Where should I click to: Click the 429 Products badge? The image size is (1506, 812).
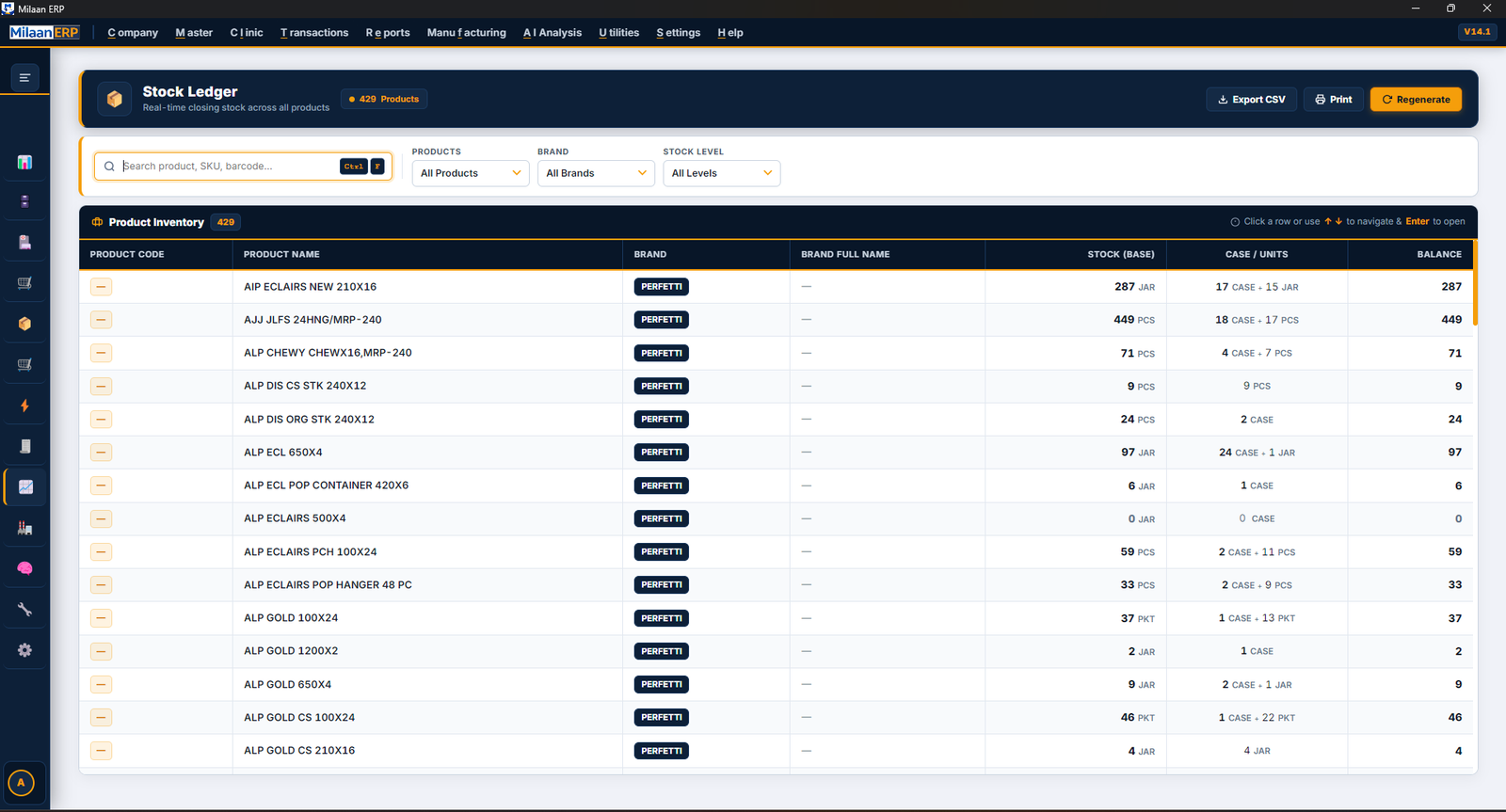click(x=384, y=99)
